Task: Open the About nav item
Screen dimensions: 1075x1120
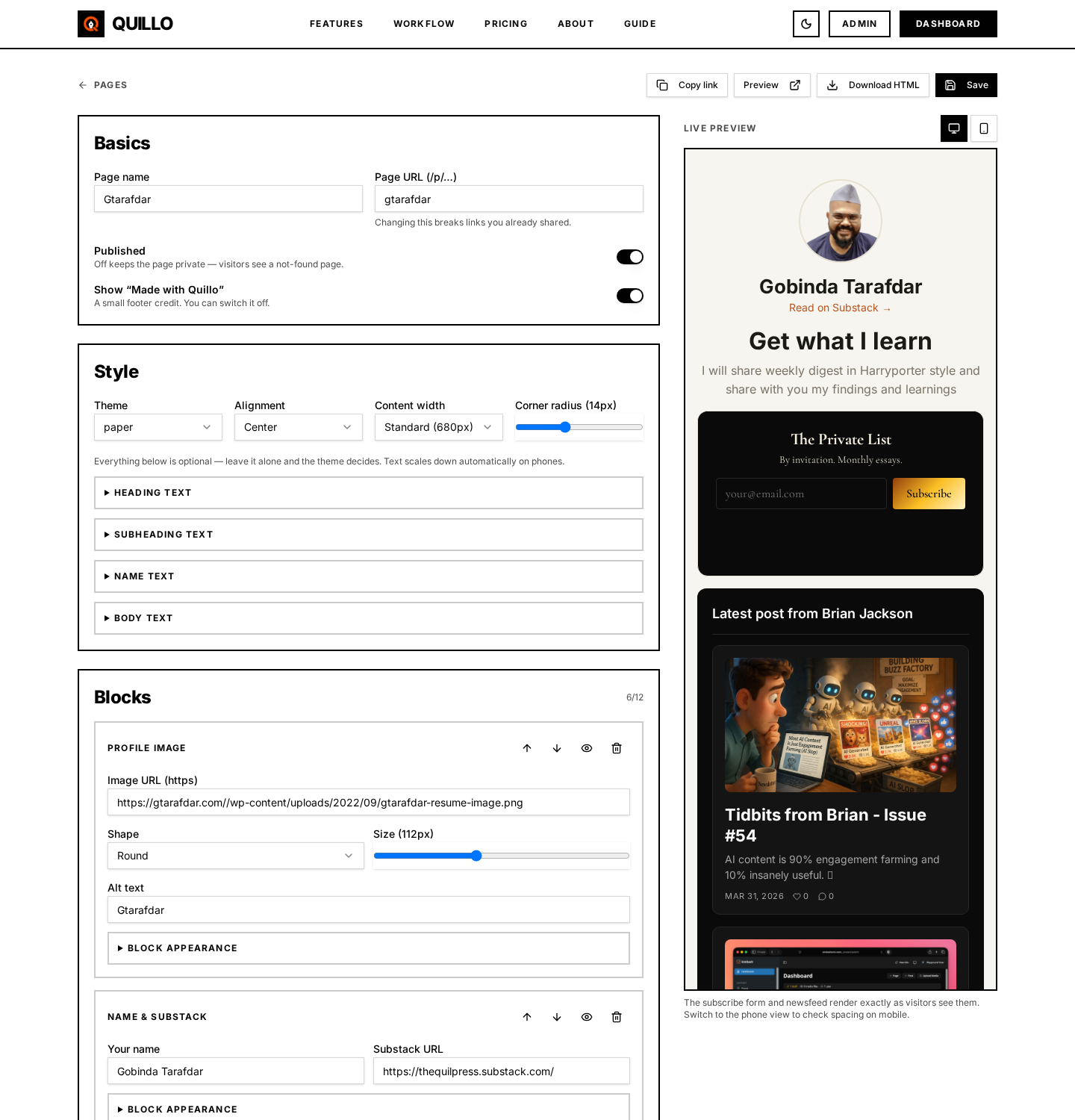Action: [x=576, y=24]
